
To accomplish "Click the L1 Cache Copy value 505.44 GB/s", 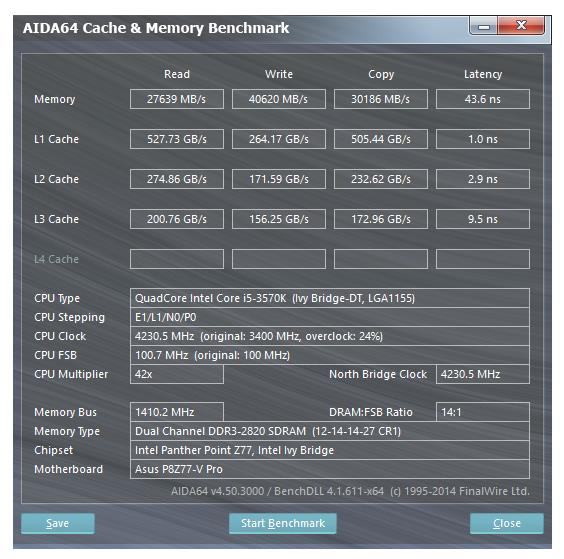I will [x=381, y=139].
